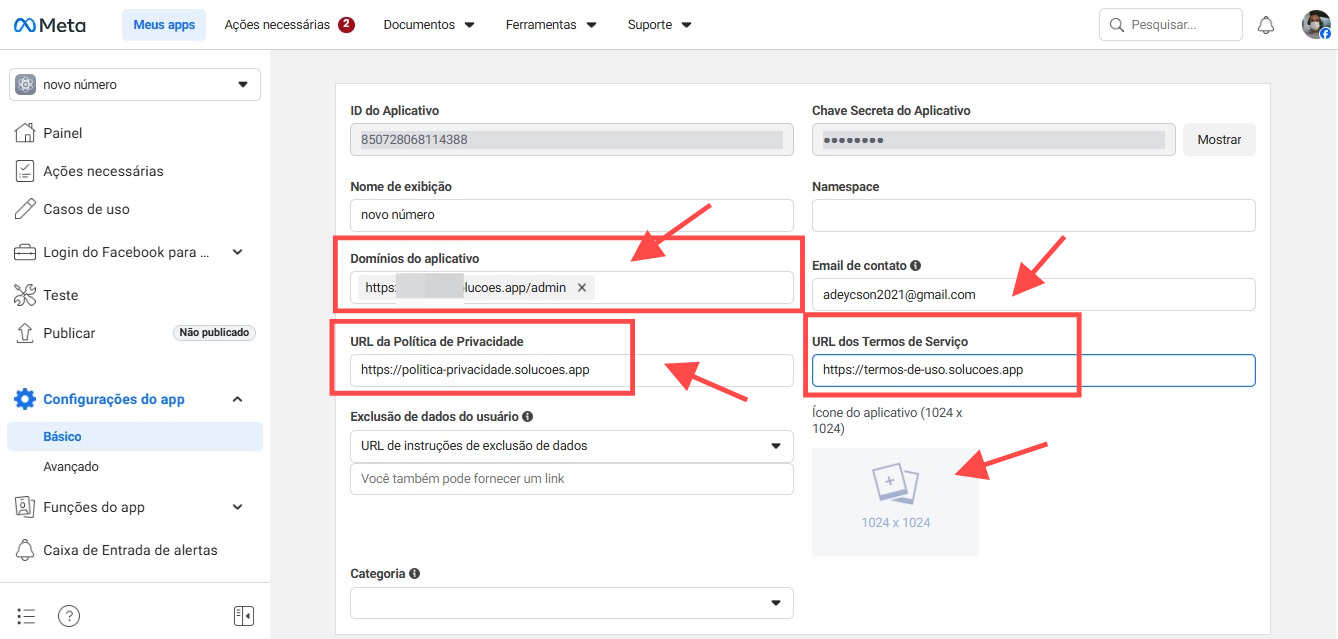Remove the app domain chip with X

coord(582,288)
